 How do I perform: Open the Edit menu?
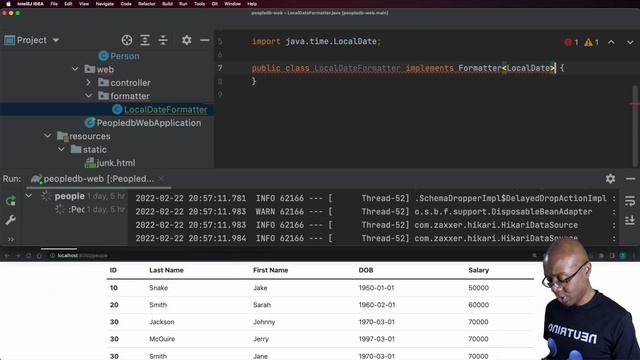point(68,4)
